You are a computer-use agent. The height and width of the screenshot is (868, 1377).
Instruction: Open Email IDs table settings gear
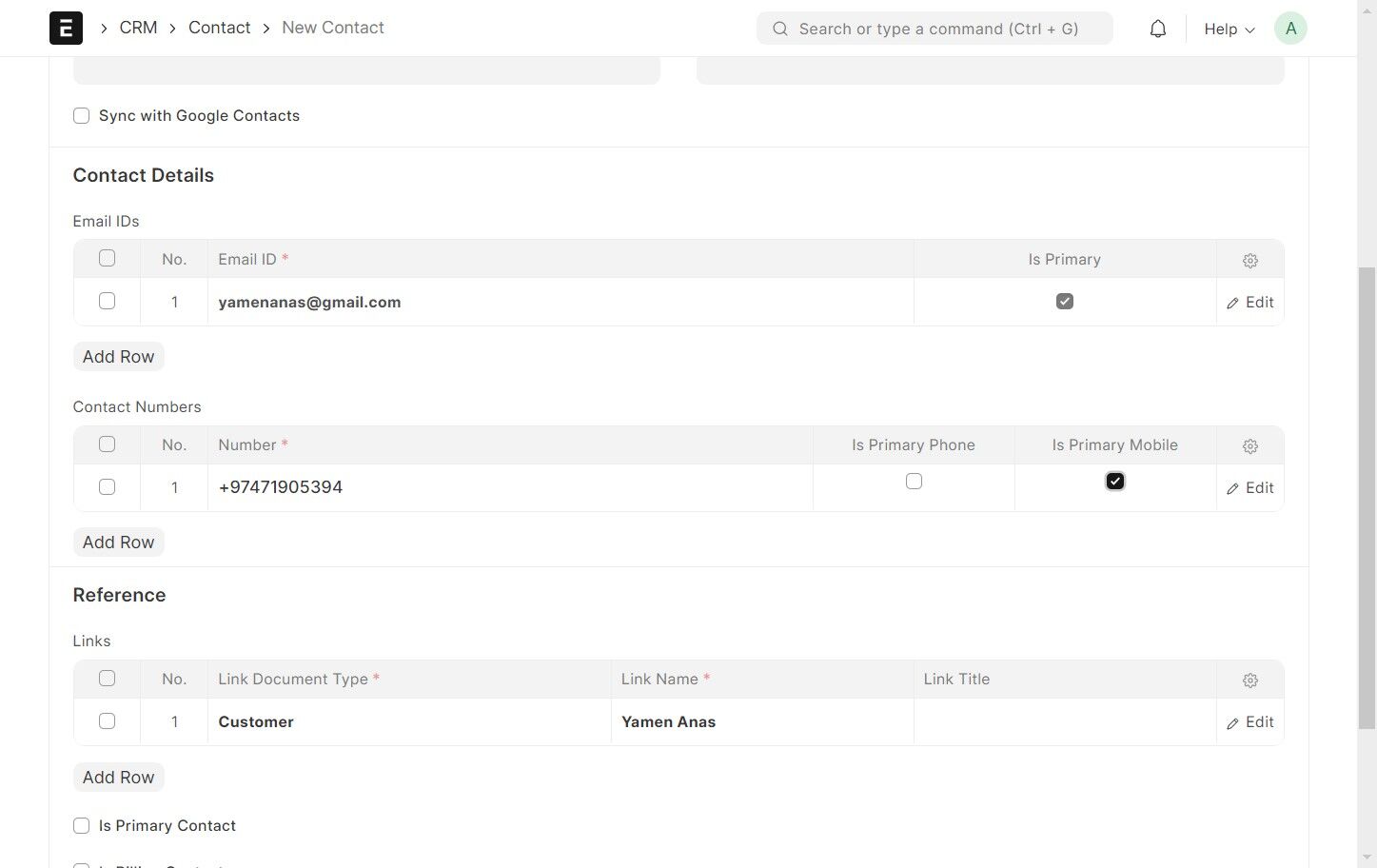(x=1250, y=260)
